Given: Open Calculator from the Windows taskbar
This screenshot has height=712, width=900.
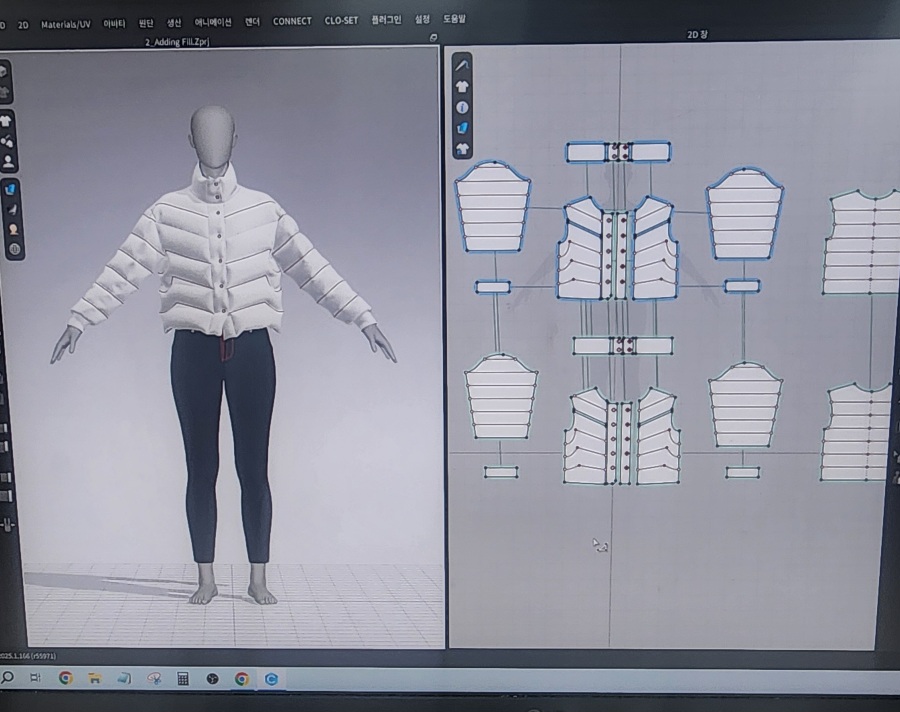Looking at the screenshot, I should click(183, 678).
